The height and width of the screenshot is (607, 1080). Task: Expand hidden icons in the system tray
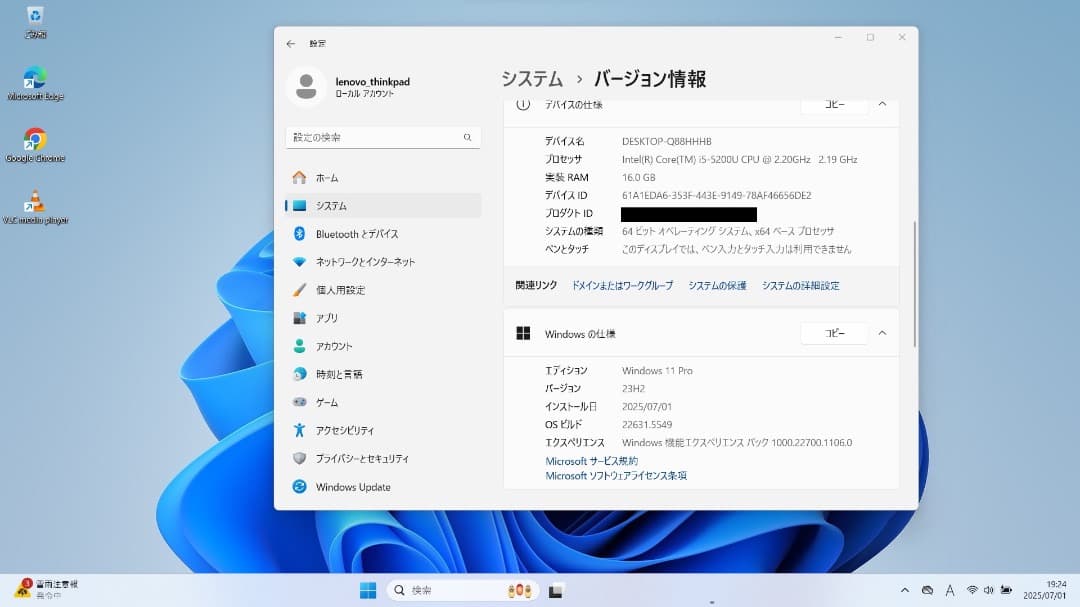point(904,590)
